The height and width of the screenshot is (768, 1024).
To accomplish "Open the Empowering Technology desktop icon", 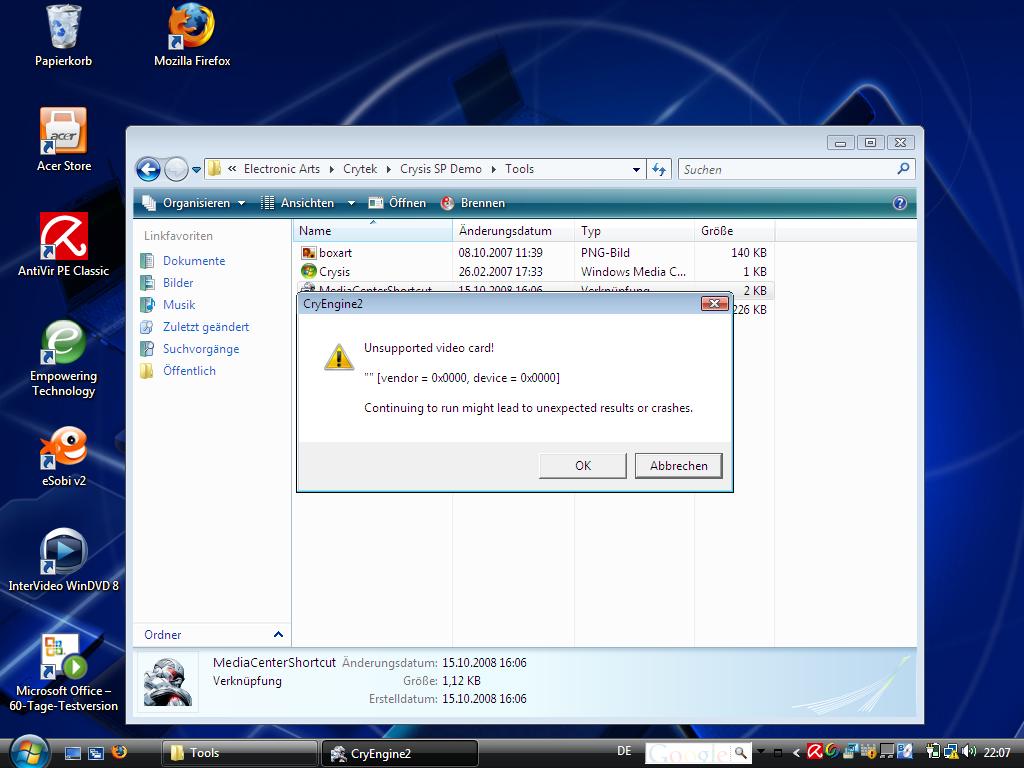I will coord(63,358).
